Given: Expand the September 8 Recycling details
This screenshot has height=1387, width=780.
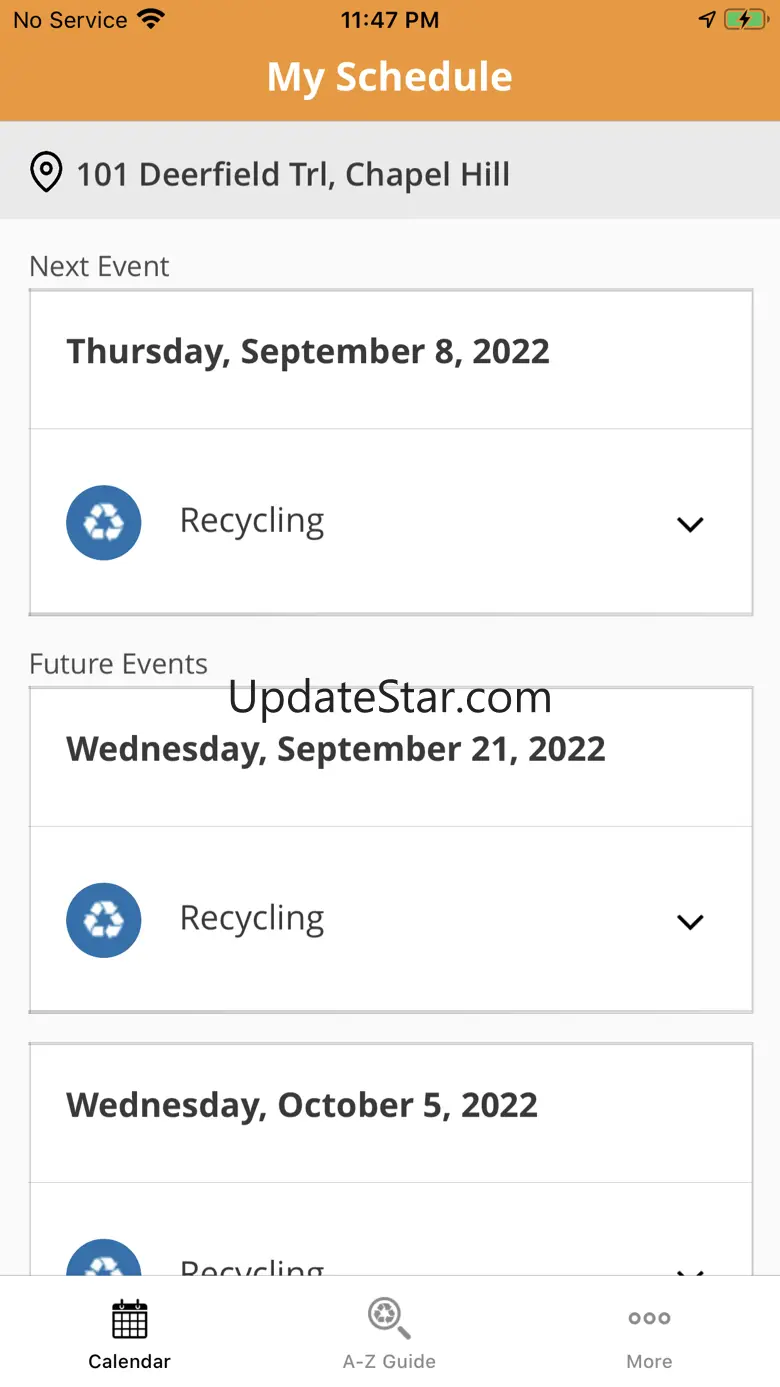Looking at the screenshot, I should [690, 524].
